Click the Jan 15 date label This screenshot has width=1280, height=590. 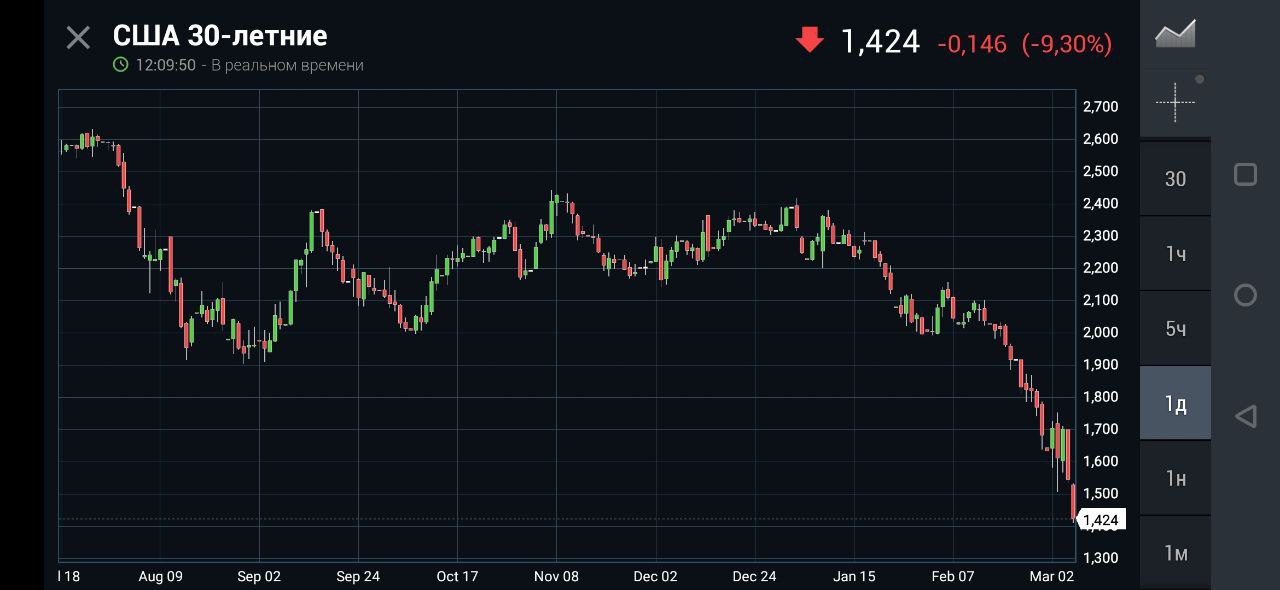click(854, 576)
